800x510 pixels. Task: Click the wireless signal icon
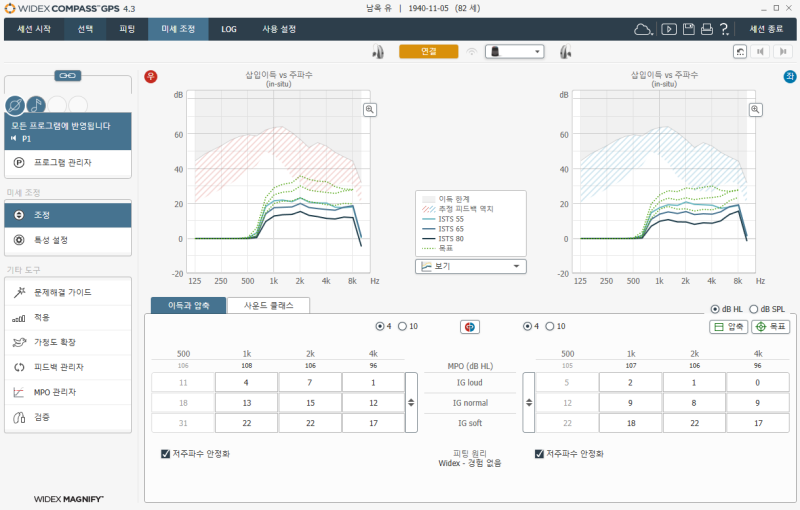472,52
